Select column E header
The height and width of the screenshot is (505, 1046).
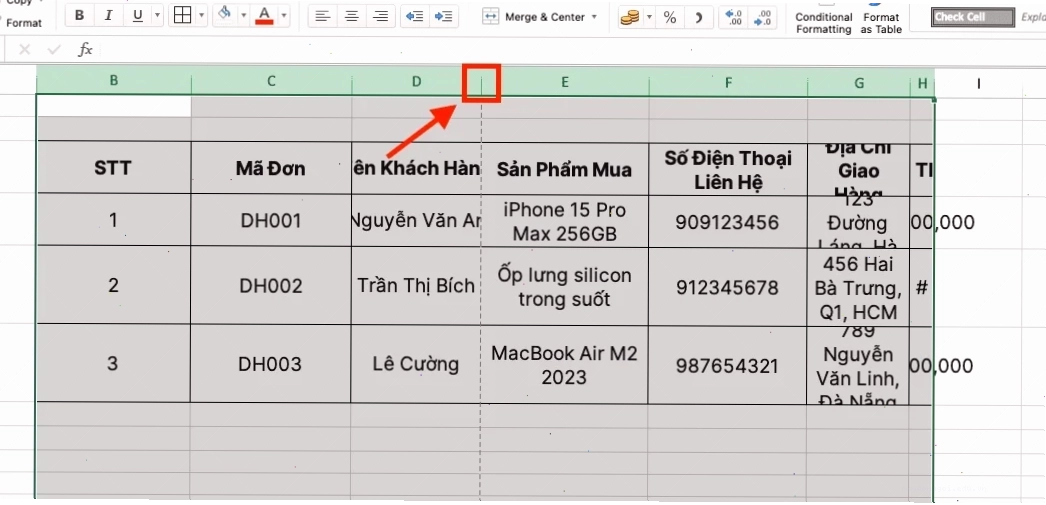[565, 81]
